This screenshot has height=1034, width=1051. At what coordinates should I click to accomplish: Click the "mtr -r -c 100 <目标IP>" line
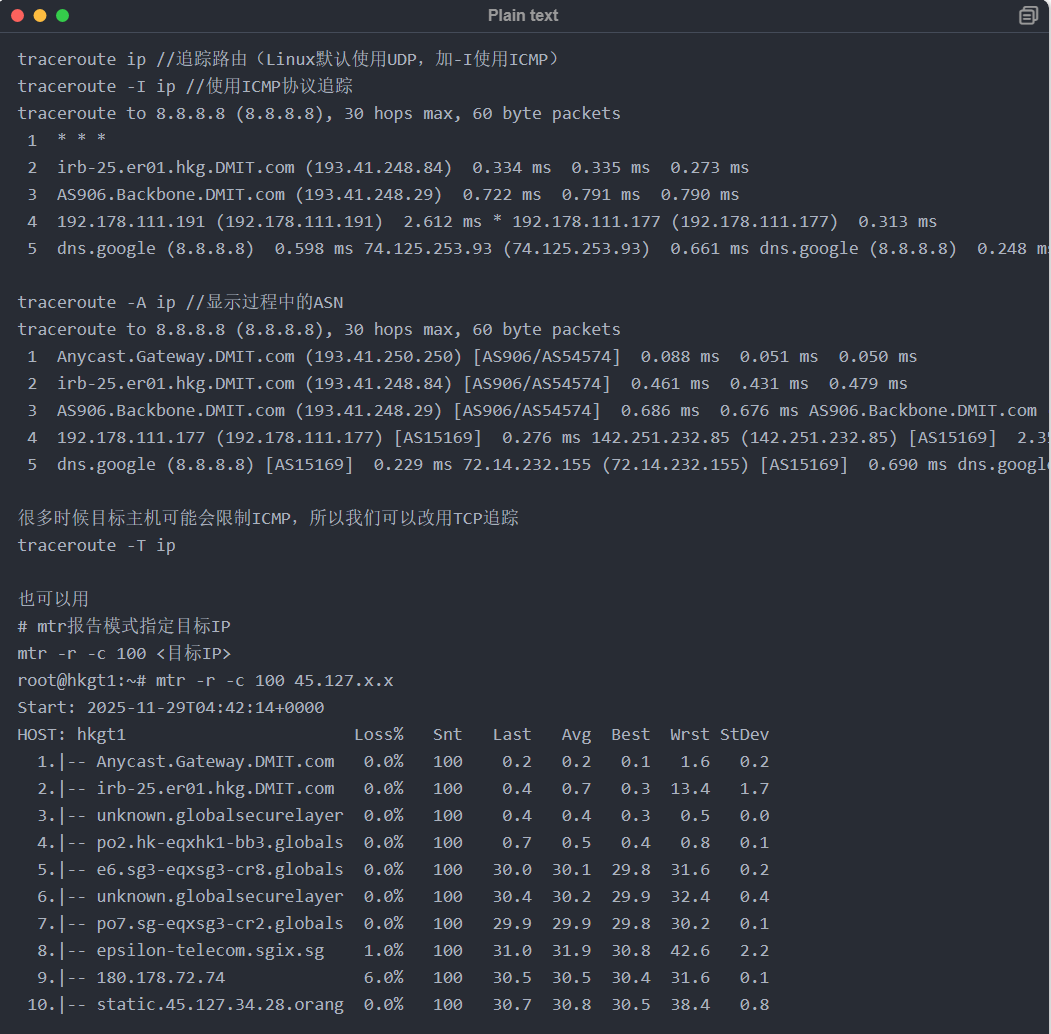tap(124, 653)
